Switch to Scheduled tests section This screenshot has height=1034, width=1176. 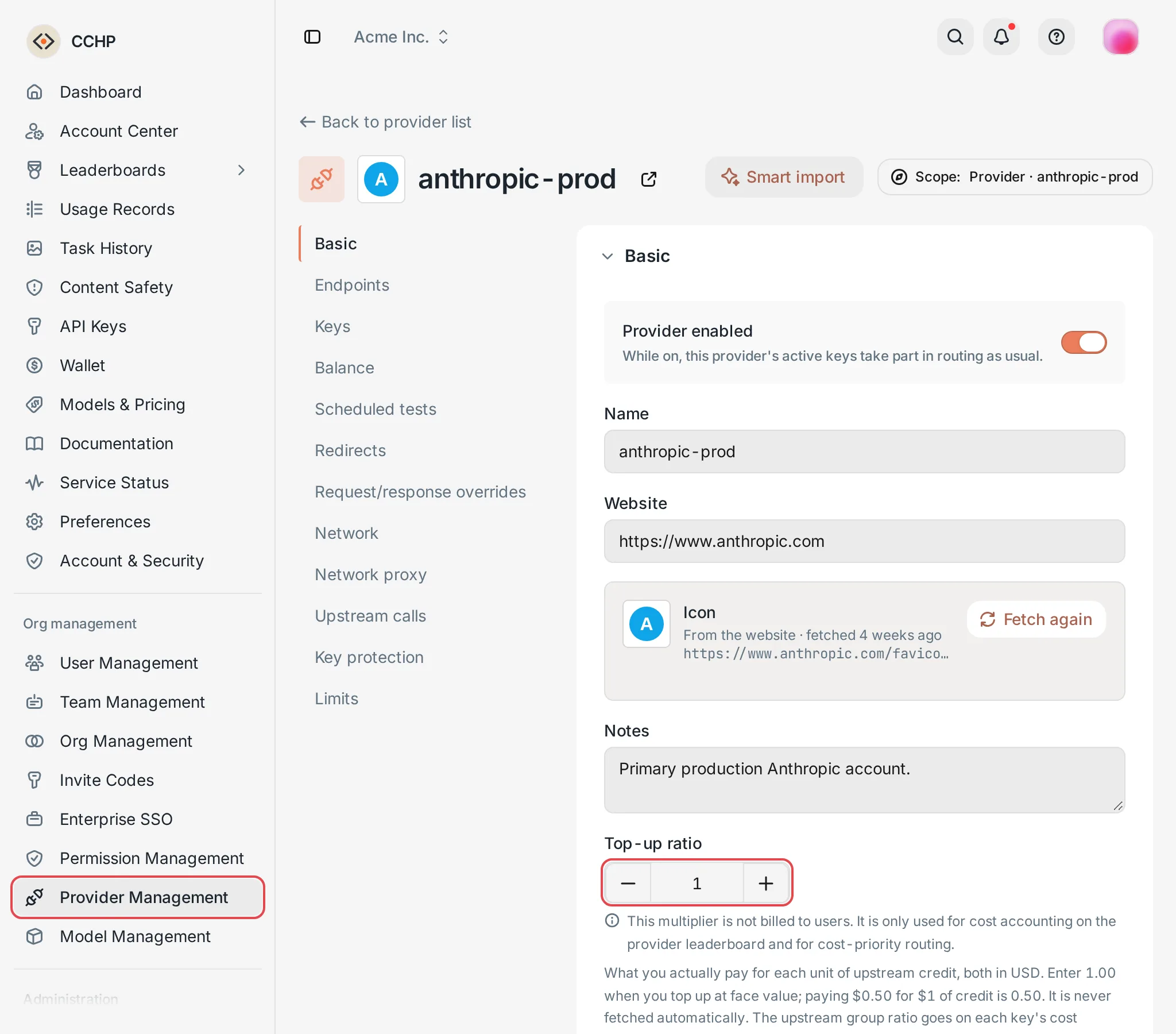click(x=375, y=409)
